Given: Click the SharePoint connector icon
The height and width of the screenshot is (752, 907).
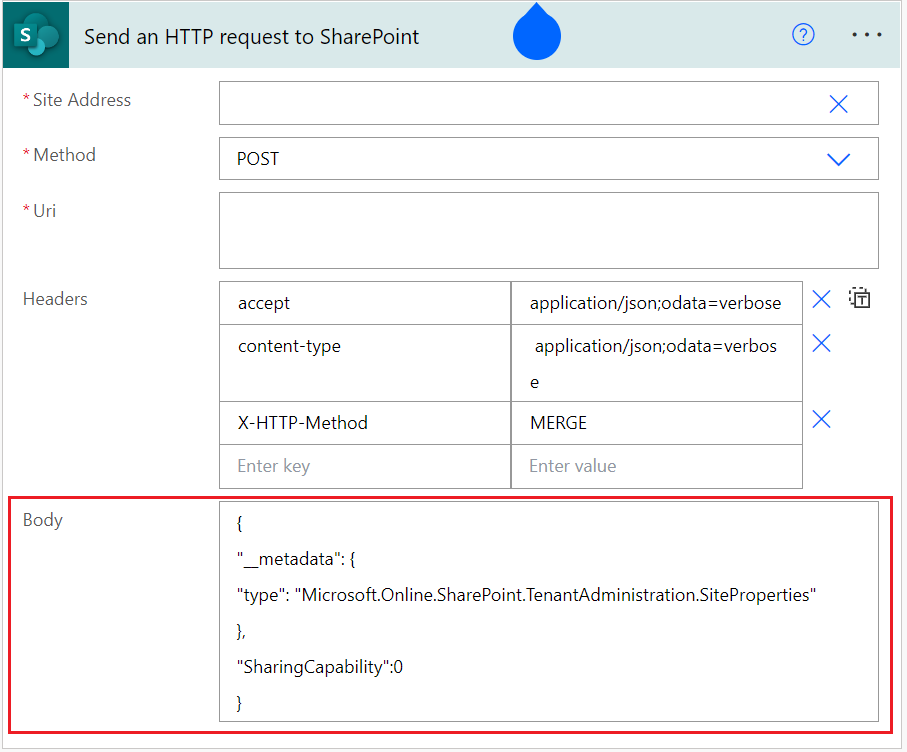Looking at the screenshot, I should point(36,35).
